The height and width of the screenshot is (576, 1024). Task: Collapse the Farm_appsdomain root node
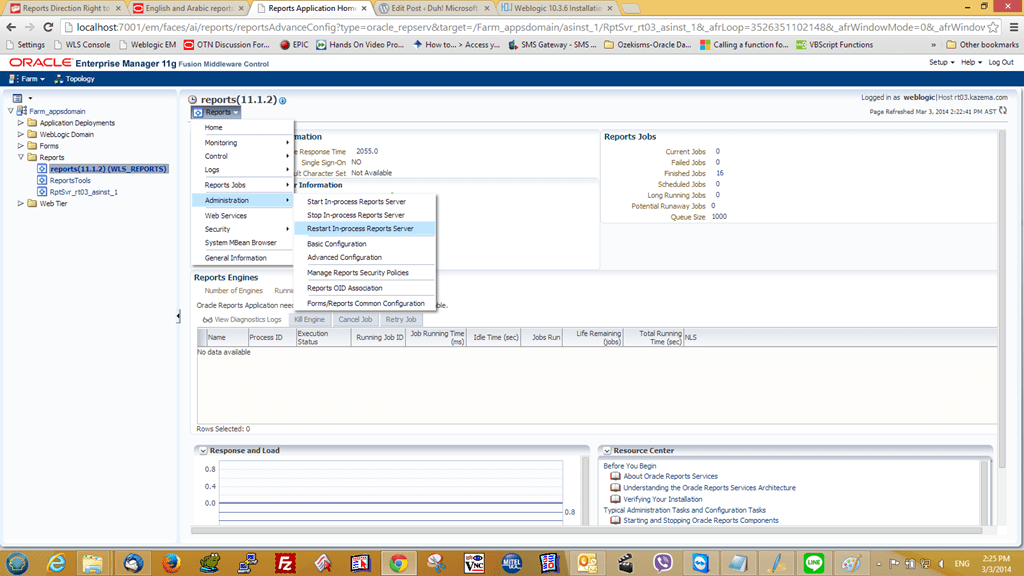point(10,111)
